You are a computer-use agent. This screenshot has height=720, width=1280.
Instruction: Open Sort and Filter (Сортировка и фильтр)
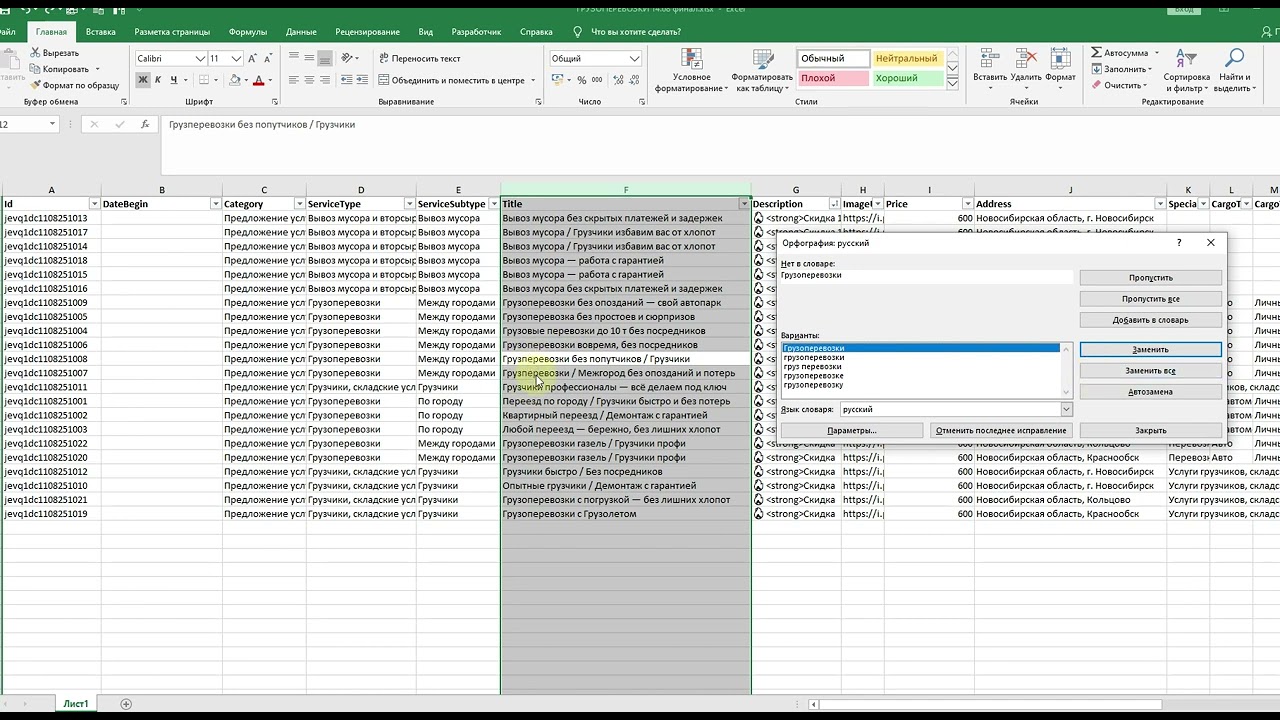(x=1187, y=70)
